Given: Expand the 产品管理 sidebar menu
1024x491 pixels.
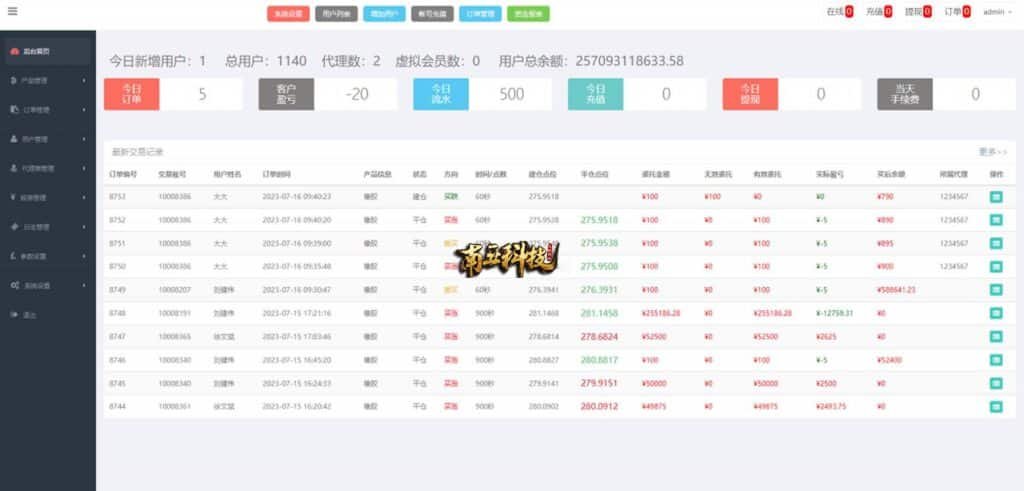Looking at the screenshot, I should click(x=47, y=80).
